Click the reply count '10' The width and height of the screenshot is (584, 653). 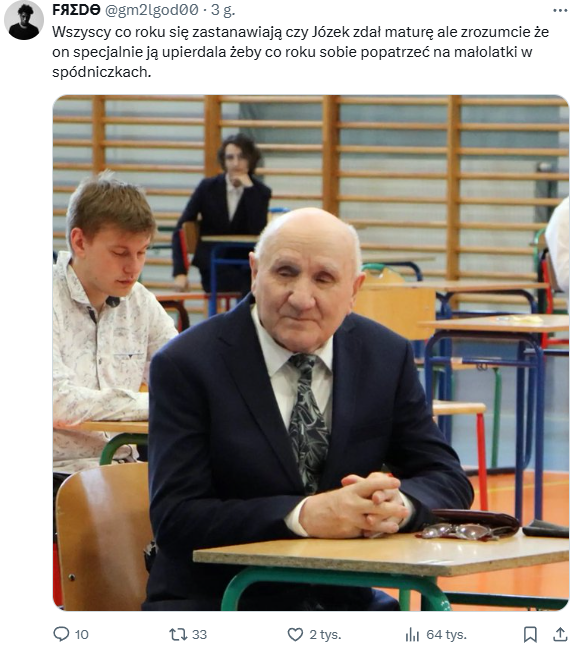pyautogui.click(x=82, y=634)
